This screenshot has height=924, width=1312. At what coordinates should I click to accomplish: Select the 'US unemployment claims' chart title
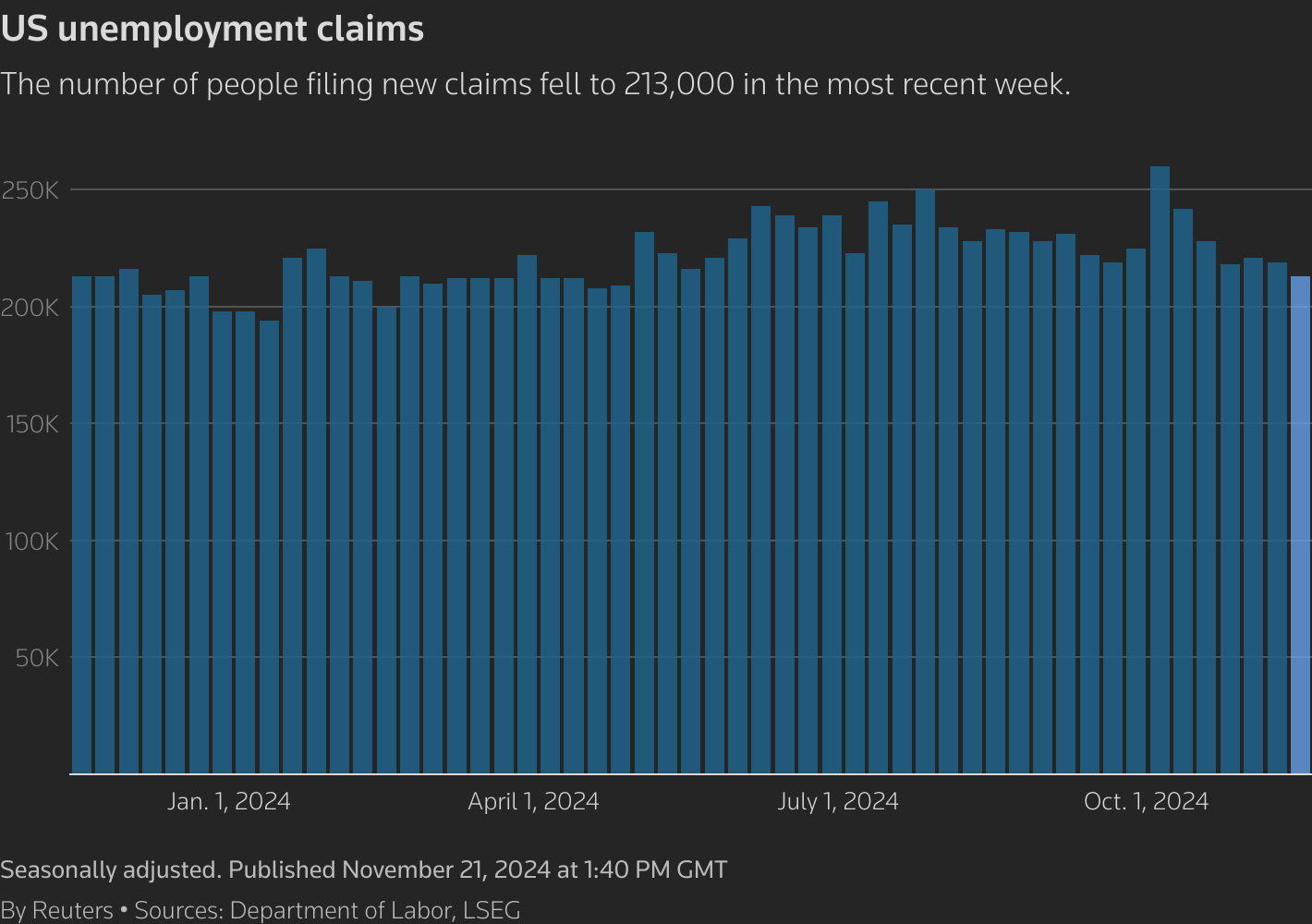pos(213,29)
